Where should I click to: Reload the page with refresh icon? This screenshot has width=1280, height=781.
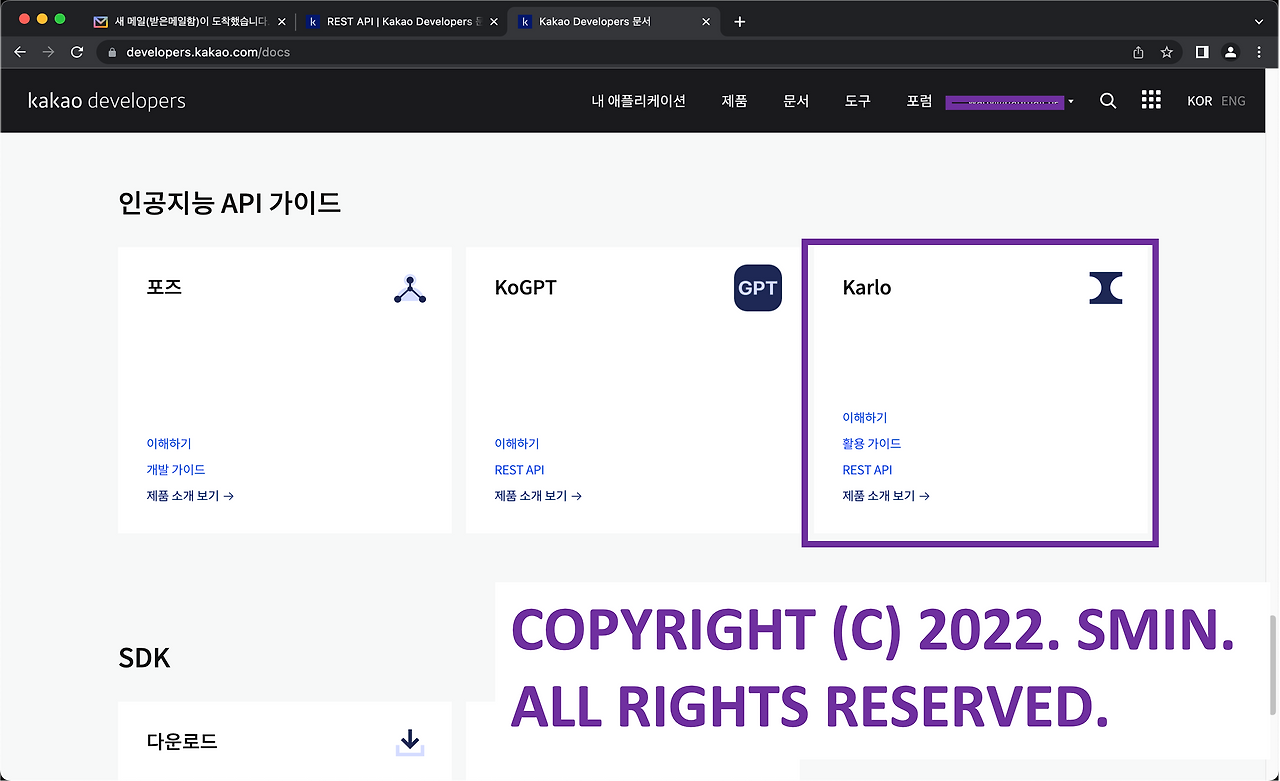[77, 52]
